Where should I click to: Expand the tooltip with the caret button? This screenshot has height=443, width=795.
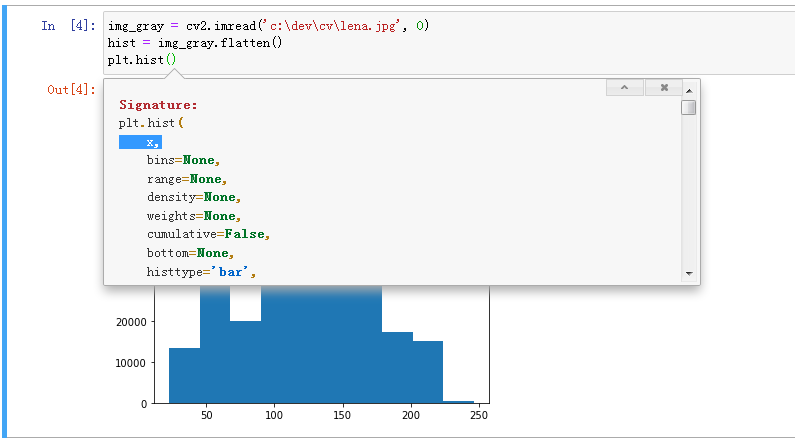(625, 88)
